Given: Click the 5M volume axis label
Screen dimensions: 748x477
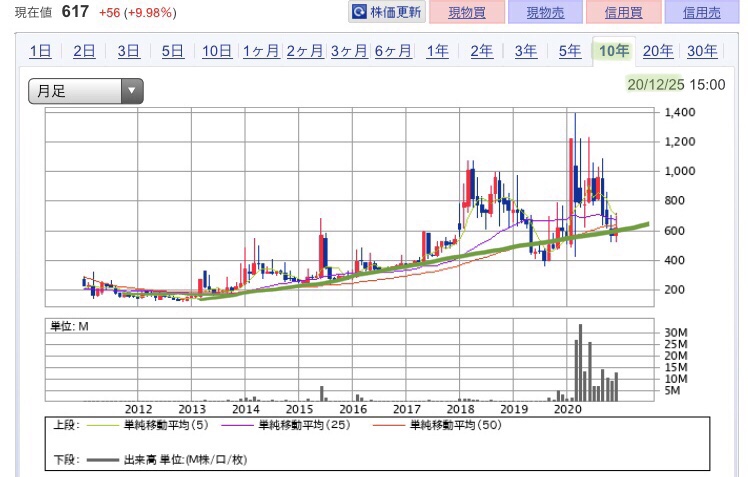Looking at the screenshot, I should tap(672, 391).
